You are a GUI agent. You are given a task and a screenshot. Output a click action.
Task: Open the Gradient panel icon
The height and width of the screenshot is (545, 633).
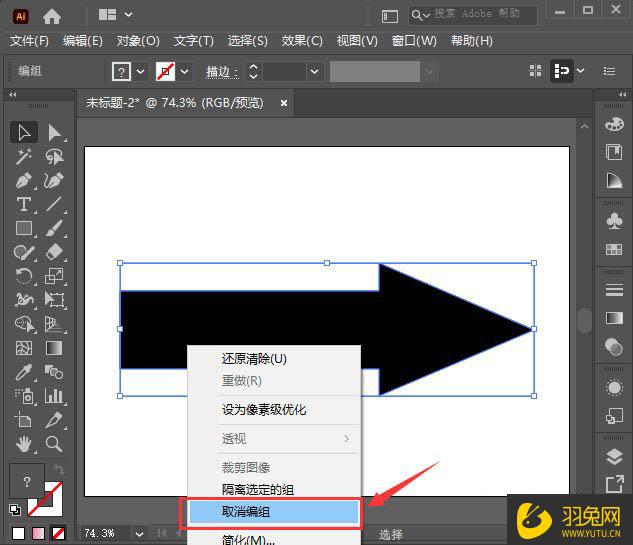[614, 318]
